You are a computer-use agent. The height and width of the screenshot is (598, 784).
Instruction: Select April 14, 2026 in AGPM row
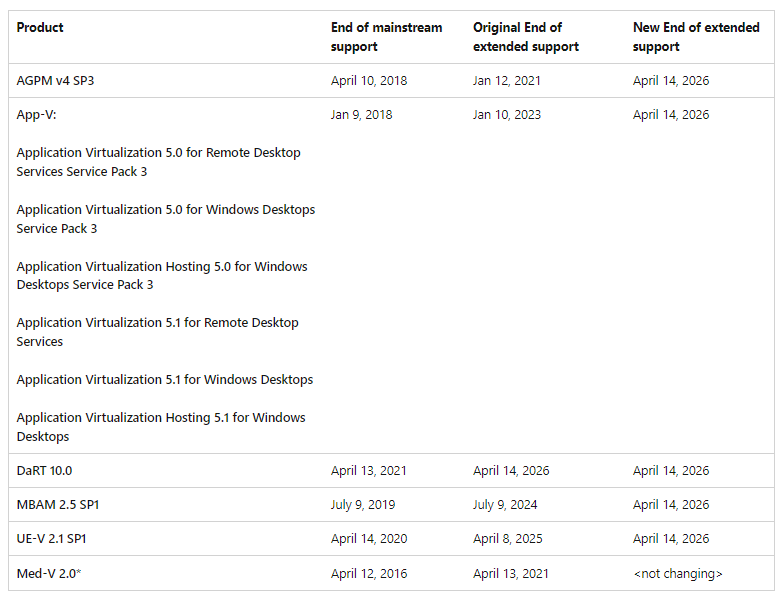click(671, 80)
